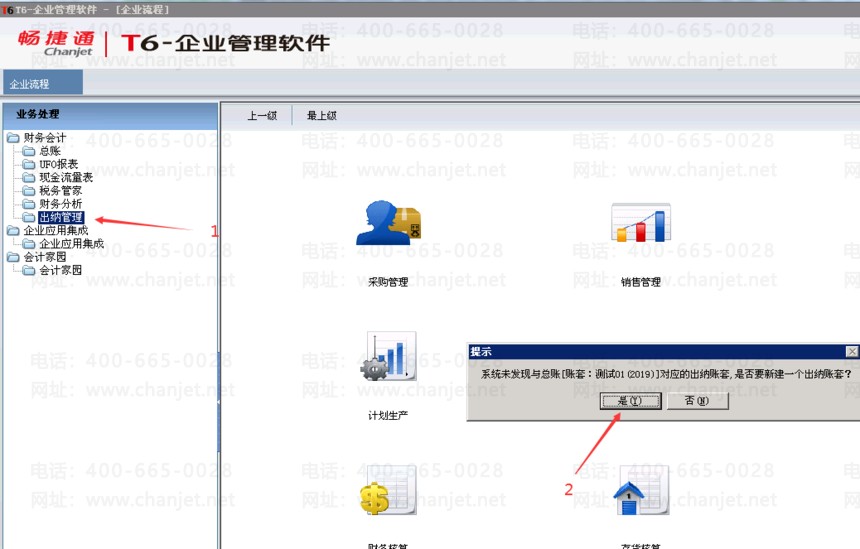The height and width of the screenshot is (549, 860).
Task: Select UFO报表 in the tree
Action: [59, 164]
